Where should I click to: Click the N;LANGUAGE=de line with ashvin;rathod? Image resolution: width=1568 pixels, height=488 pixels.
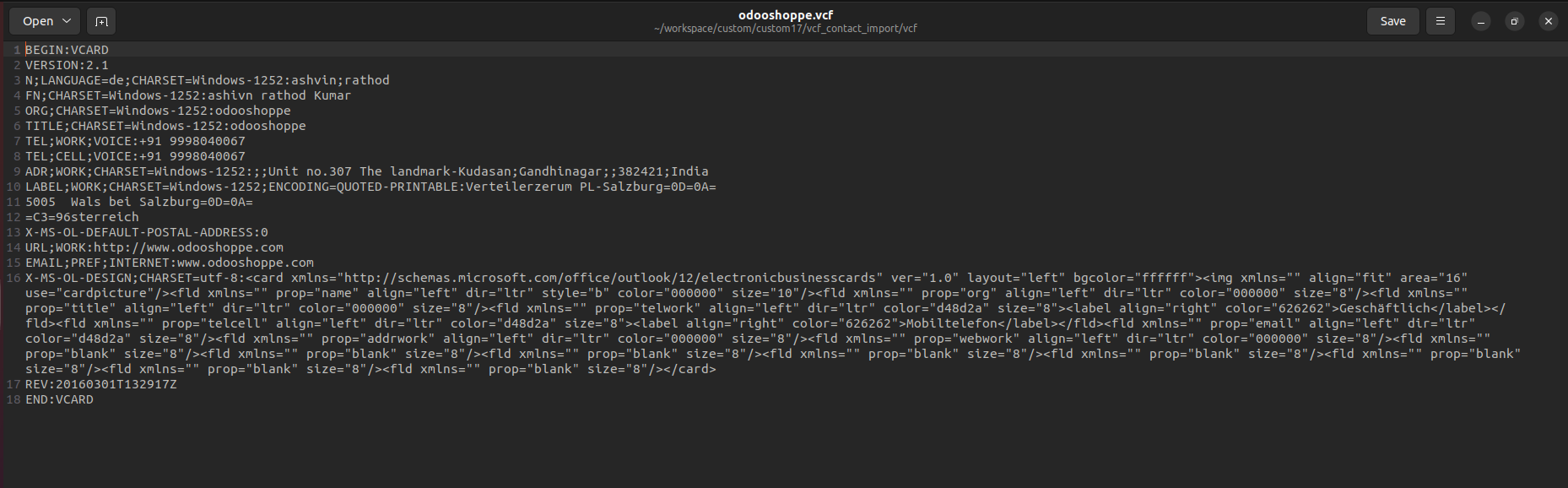click(x=208, y=80)
